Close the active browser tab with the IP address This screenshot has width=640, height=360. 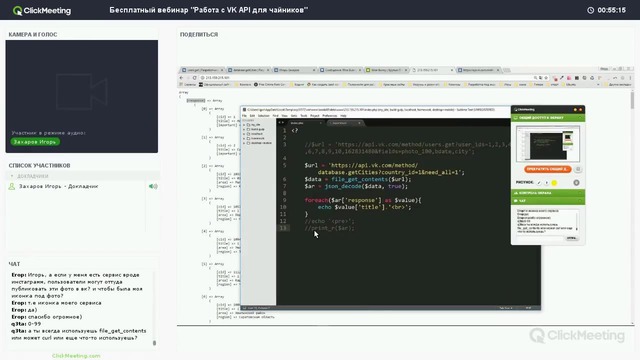coord(452,70)
